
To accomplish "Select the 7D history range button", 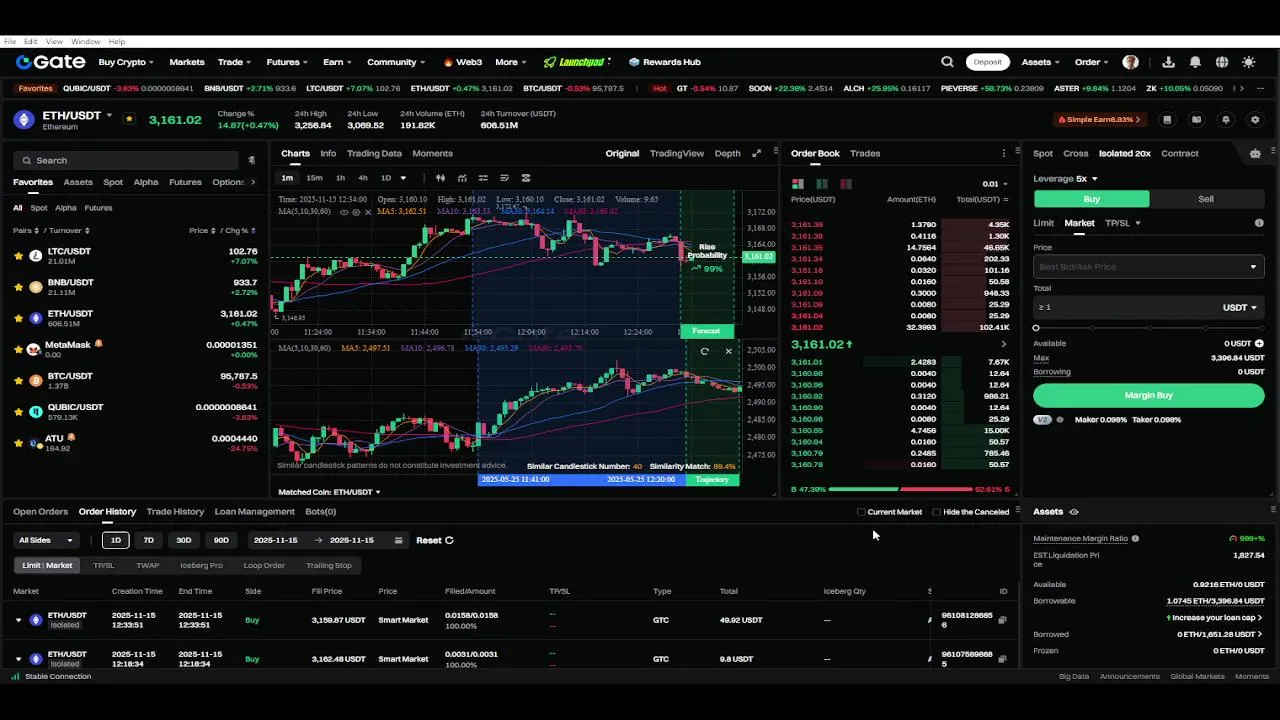I will coord(148,540).
